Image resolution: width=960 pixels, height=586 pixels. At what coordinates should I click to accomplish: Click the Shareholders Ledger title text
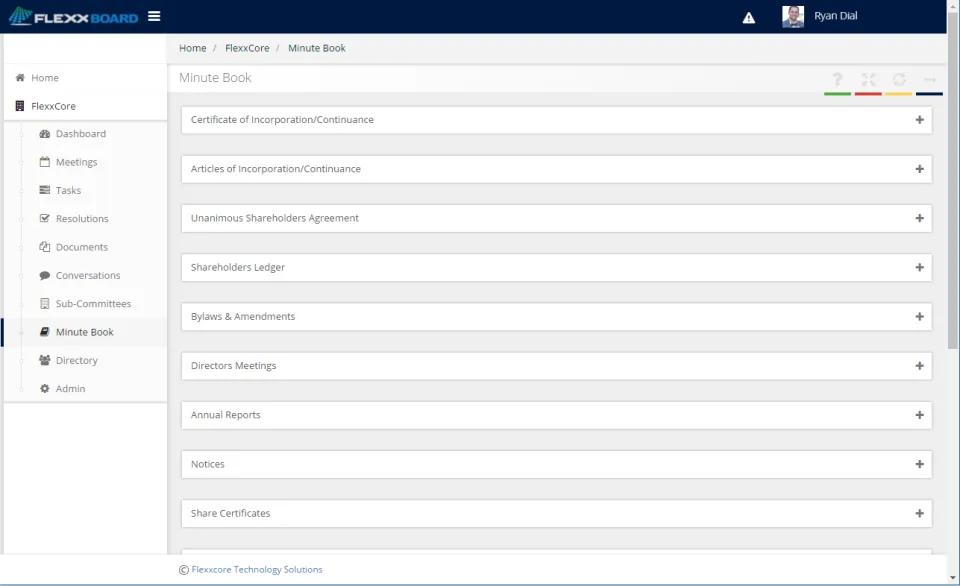pos(238,267)
